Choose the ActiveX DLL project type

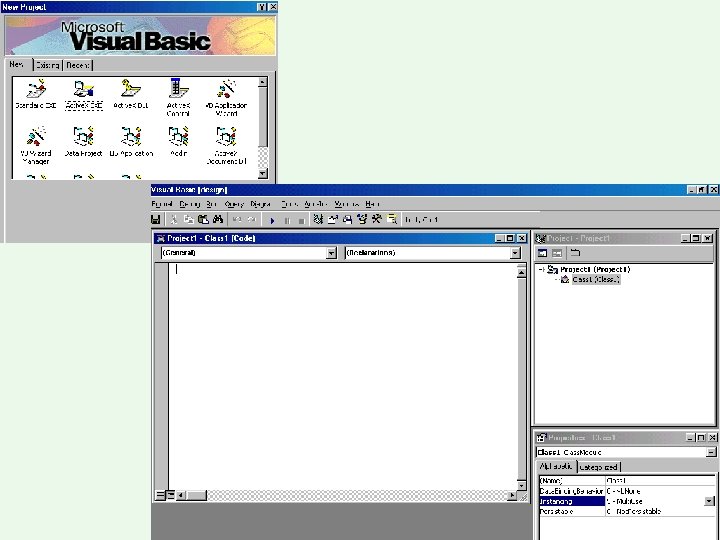pyautogui.click(x=131, y=94)
